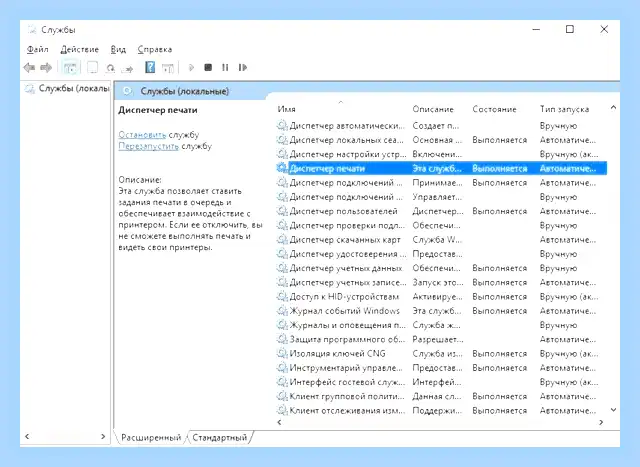
Task: Click gear icon of Диспетчер скачанных карт row
Action: point(282,239)
